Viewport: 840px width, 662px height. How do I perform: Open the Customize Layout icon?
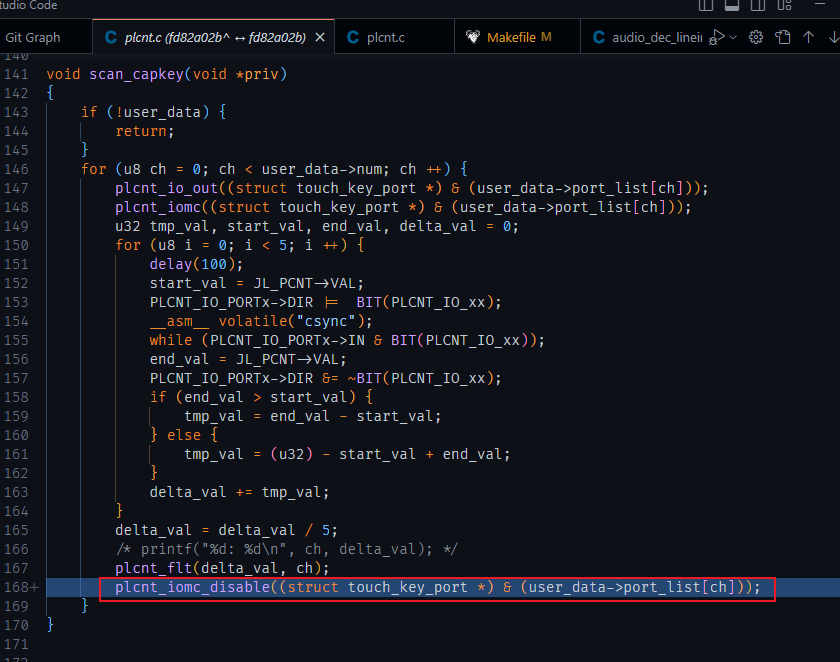click(x=784, y=5)
